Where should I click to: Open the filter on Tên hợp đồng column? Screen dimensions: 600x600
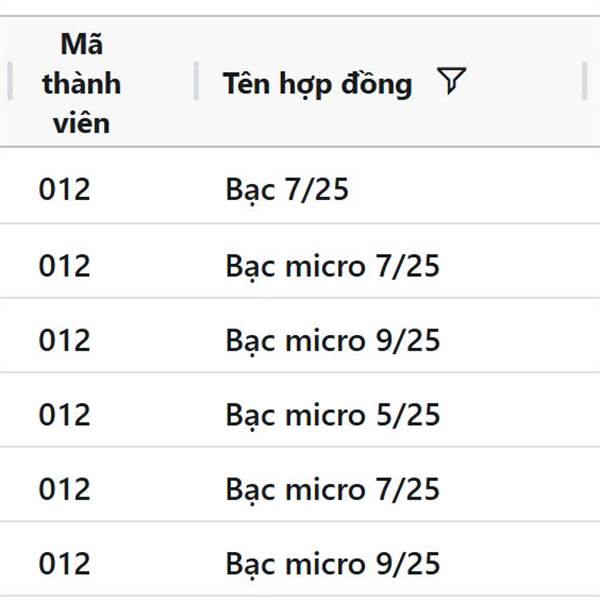[452, 80]
